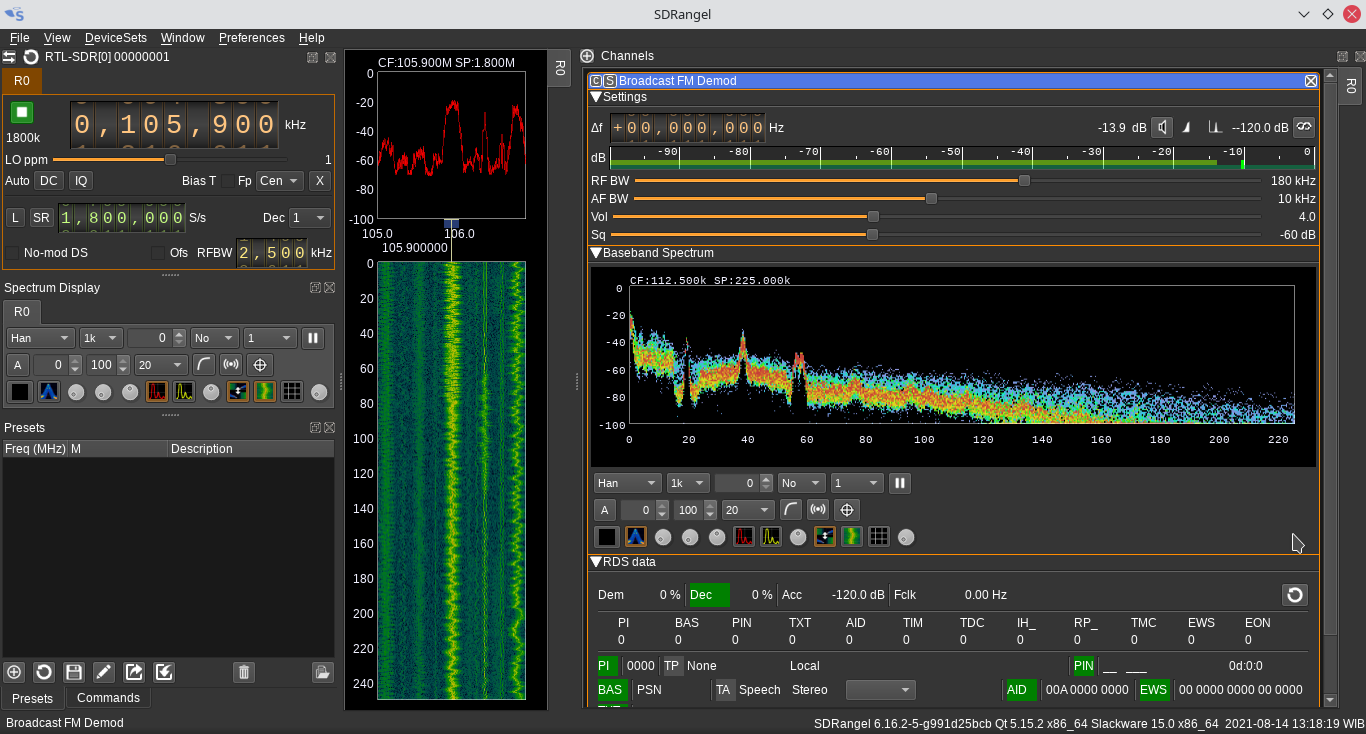Click the IQ auto correction button
This screenshot has height=734, width=1366.
(81, 181)
